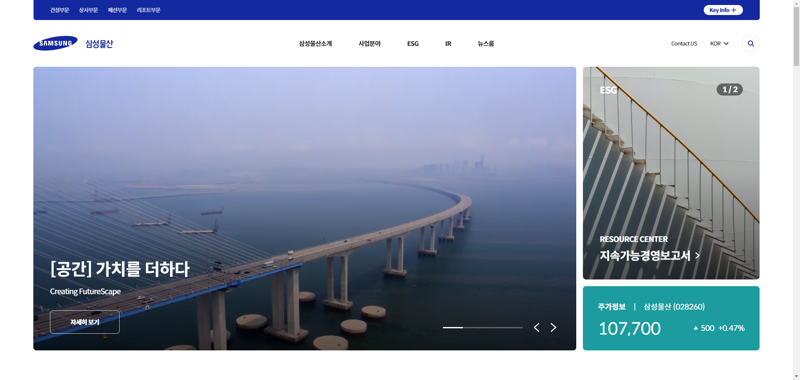Visit the 패션부문 link in top bar

[117, 10]
